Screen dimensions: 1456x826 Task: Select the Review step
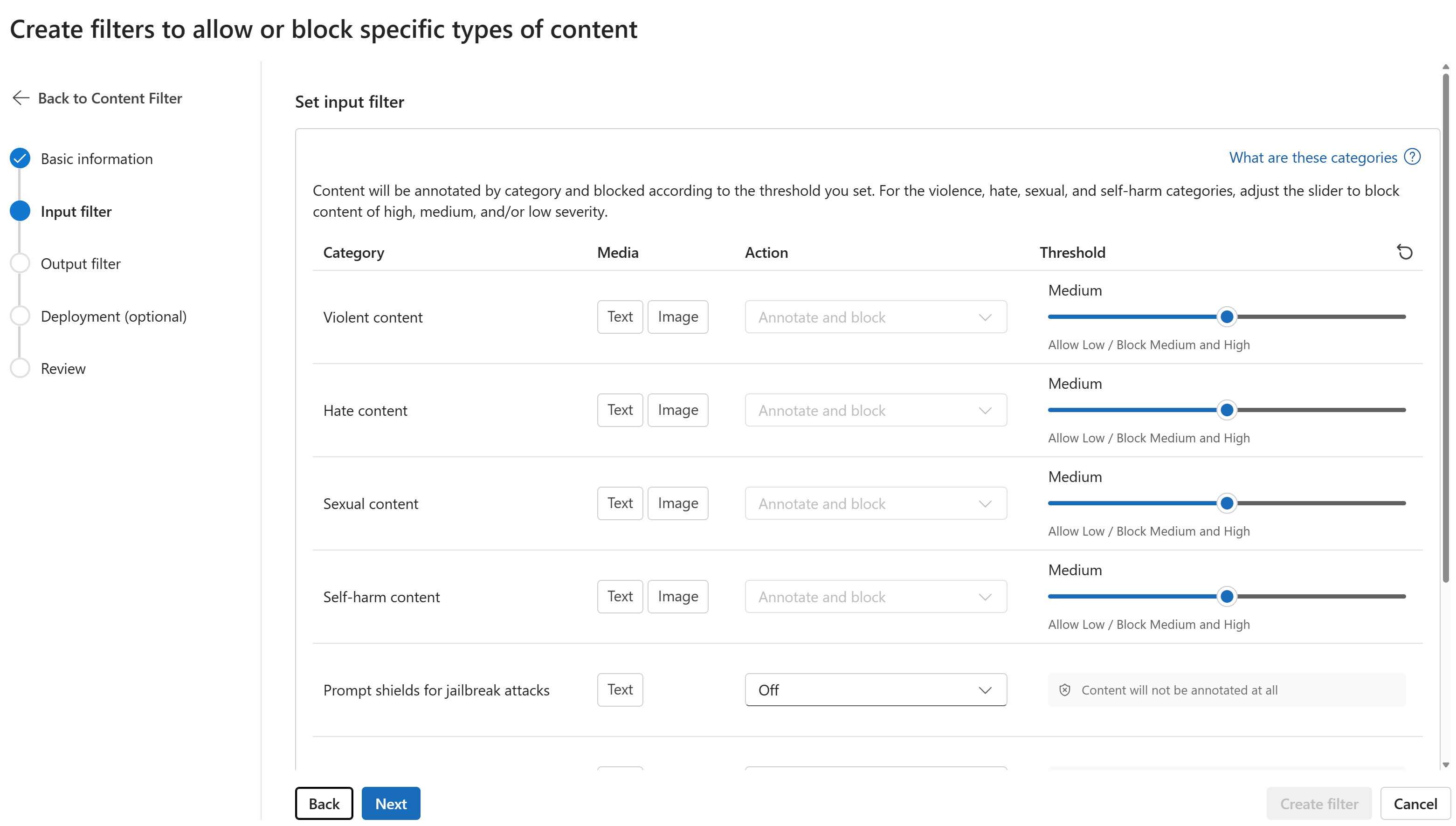[x=63, y=368]
